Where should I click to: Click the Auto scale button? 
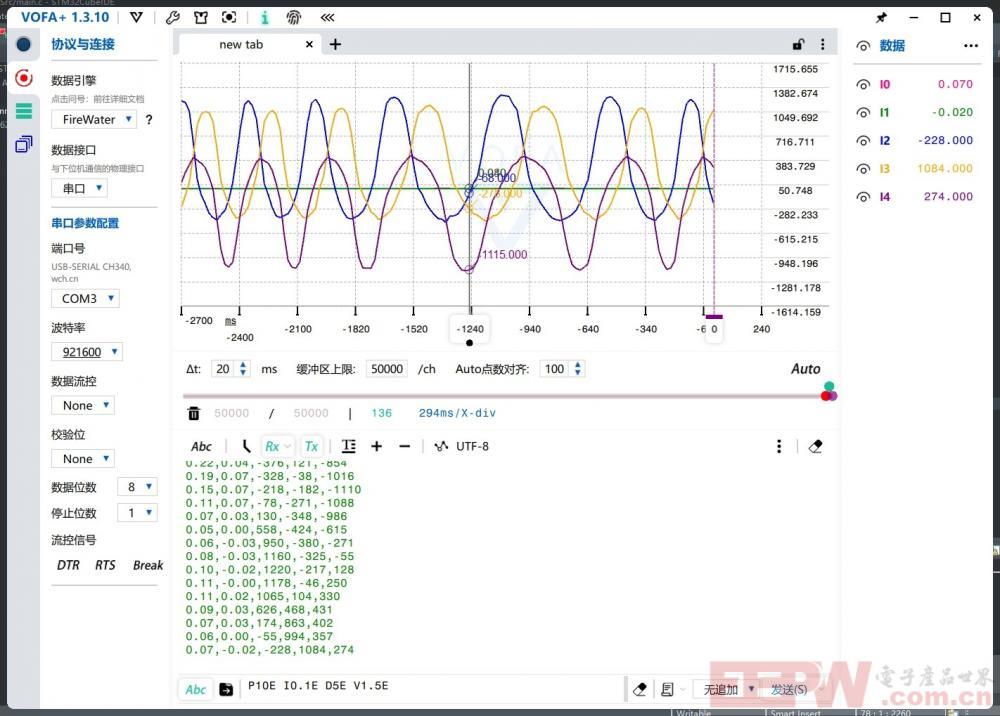click(805, 369)
